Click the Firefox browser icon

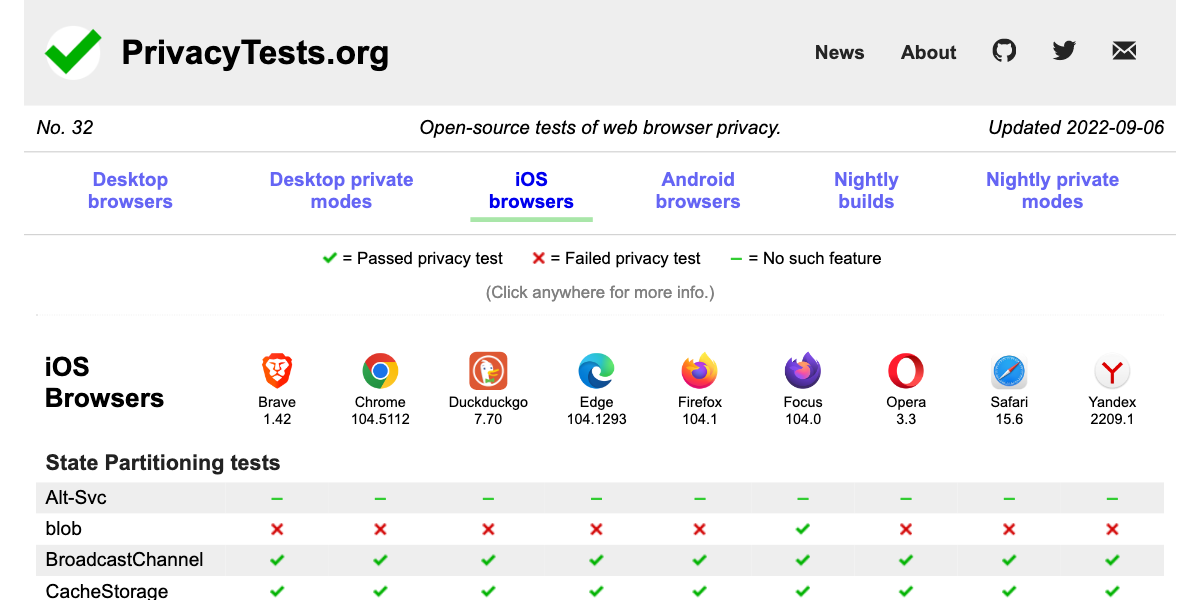point(699,369)
